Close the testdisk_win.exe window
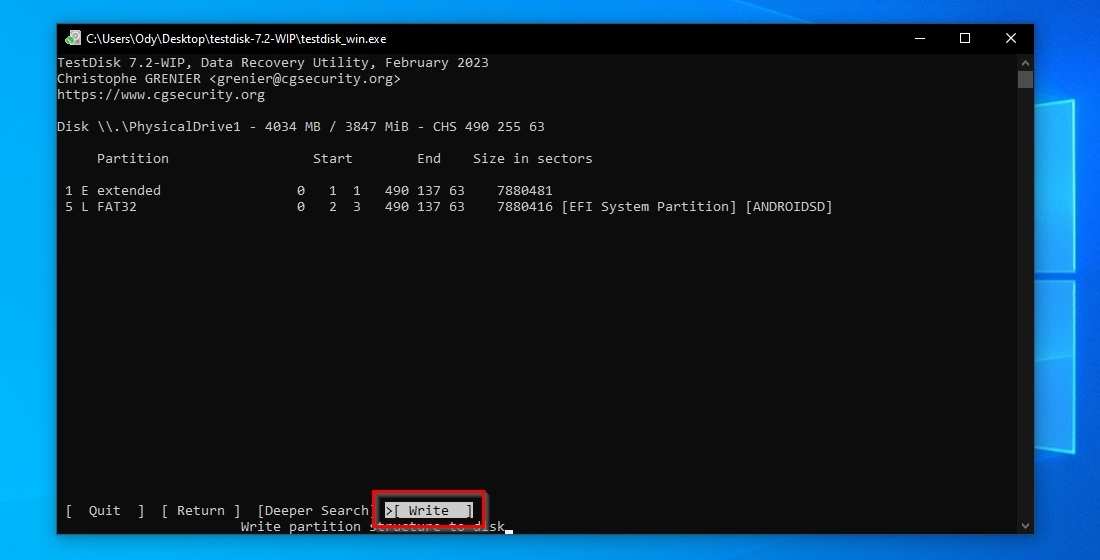This screenshot has height=560, width=1100. (1010, 39)
